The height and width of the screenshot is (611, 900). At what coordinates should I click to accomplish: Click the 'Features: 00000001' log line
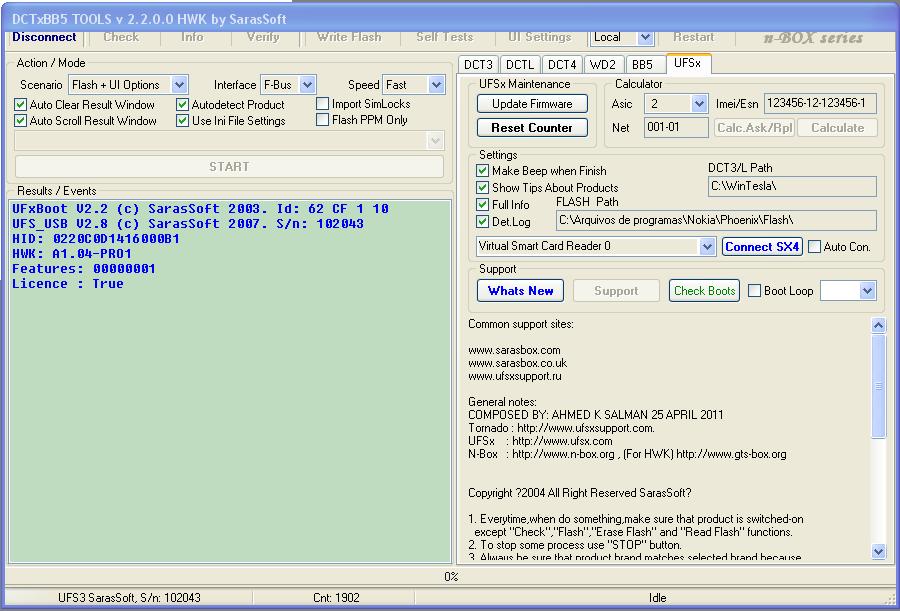tap(84, 269)
